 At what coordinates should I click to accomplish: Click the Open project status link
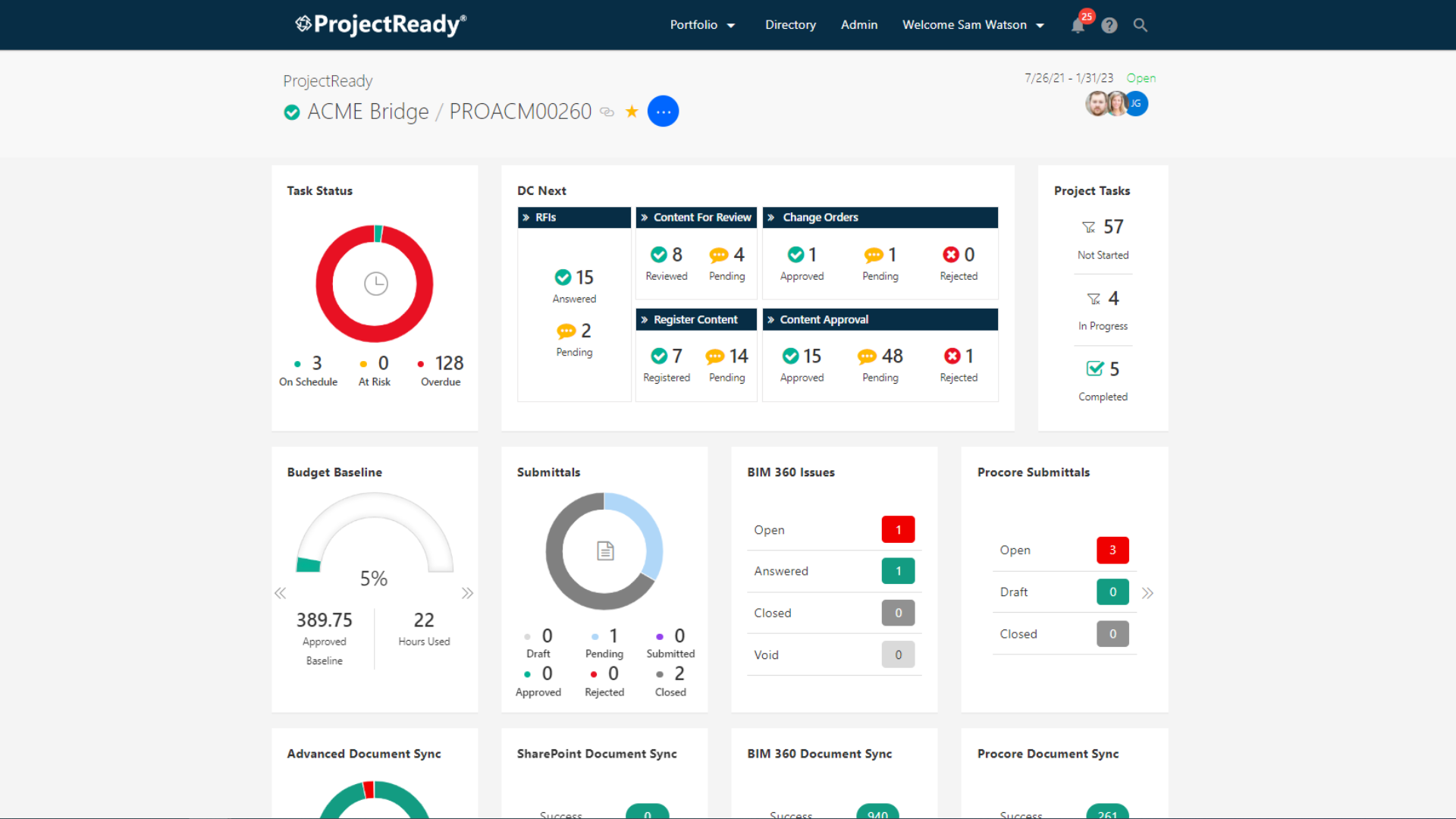[1141, 77]
